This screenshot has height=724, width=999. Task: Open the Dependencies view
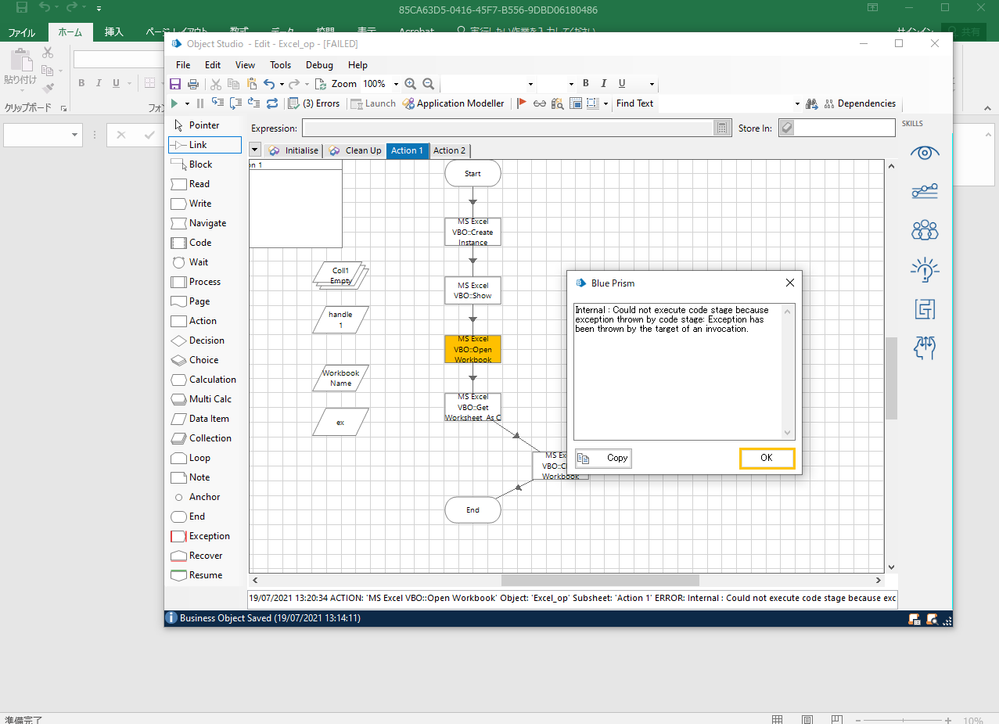pos(859,103)
